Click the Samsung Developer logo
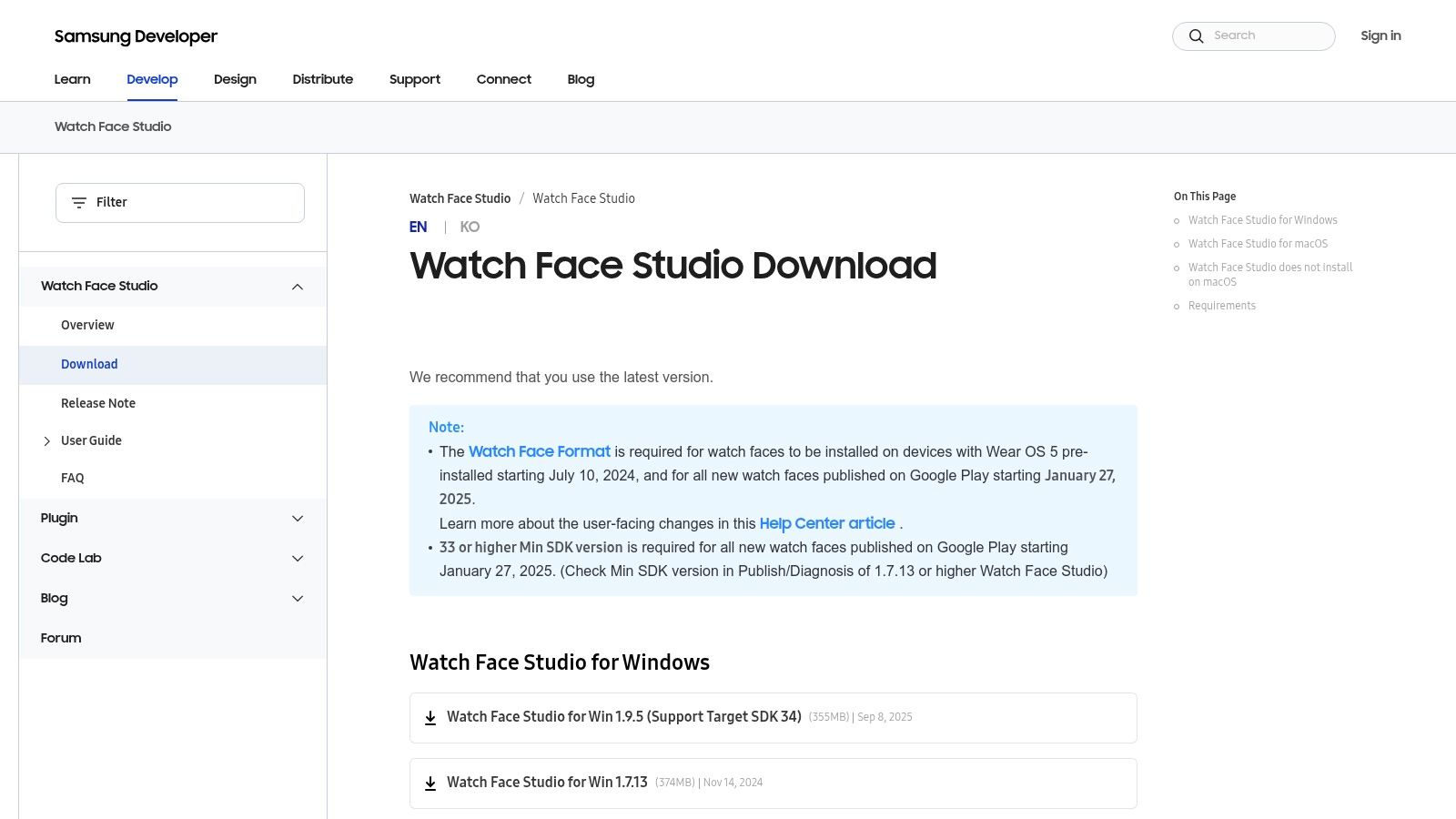Screen dimensions: 1456x819 click(136, 36)
